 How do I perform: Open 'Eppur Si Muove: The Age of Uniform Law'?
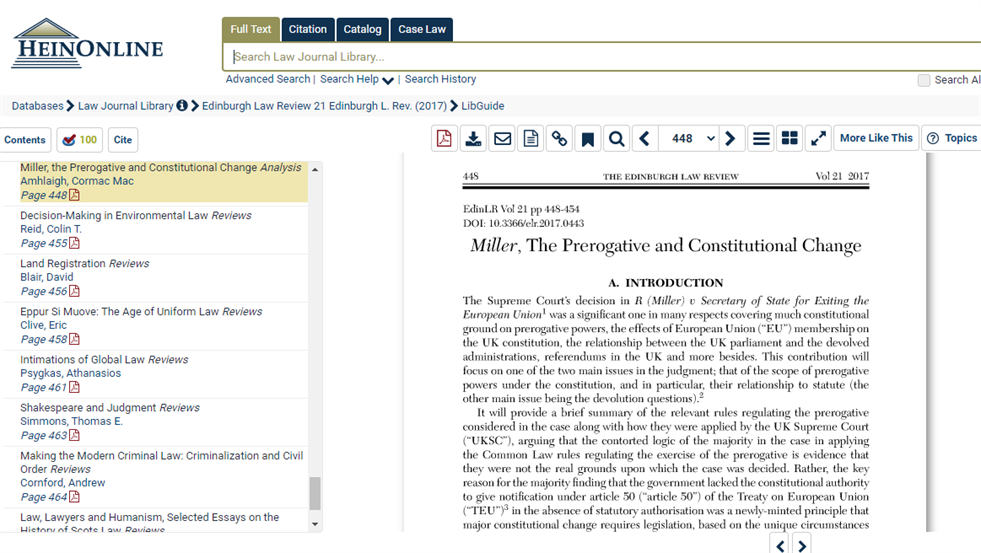[141, 312]
